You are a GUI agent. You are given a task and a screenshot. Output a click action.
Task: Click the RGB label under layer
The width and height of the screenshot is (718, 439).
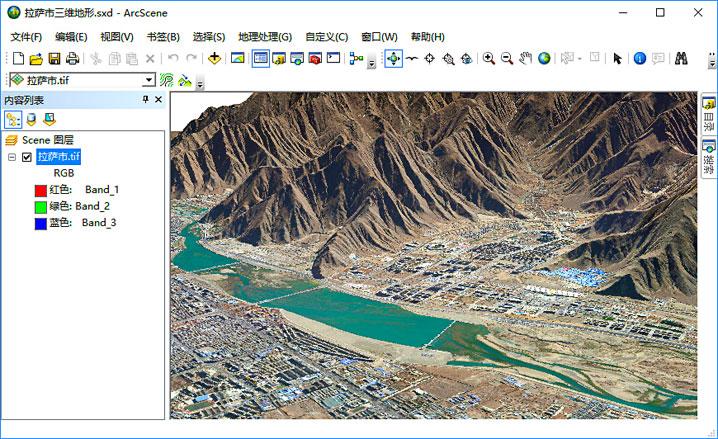[x=64, y=173]
